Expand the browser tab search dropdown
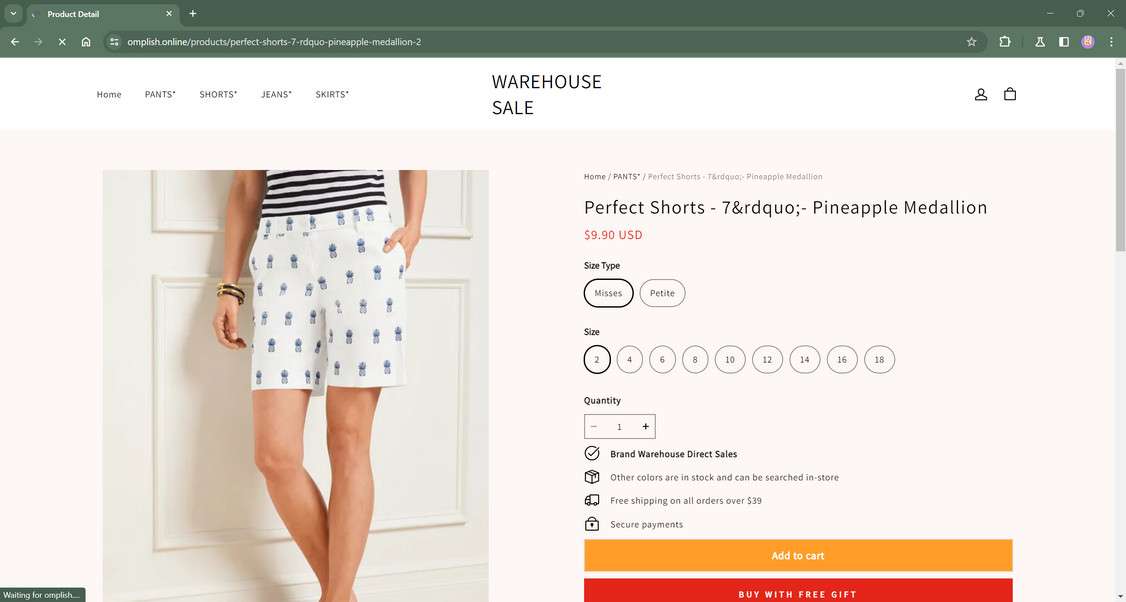 (x=13, y=14)
